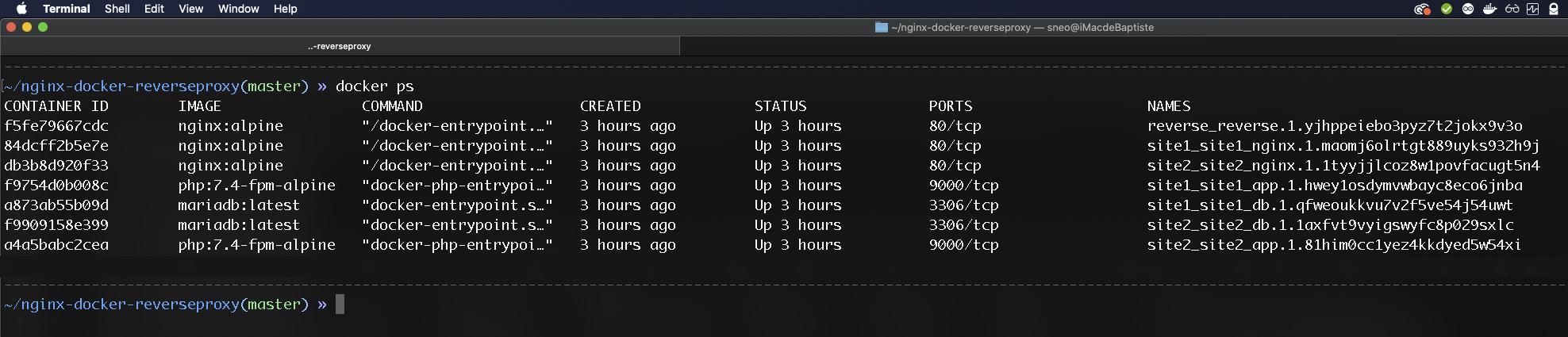Image resolution: width=1568 pixels, height=337 pixels.
Task: Click the NAMES column header
Action: coord(1169,106)
